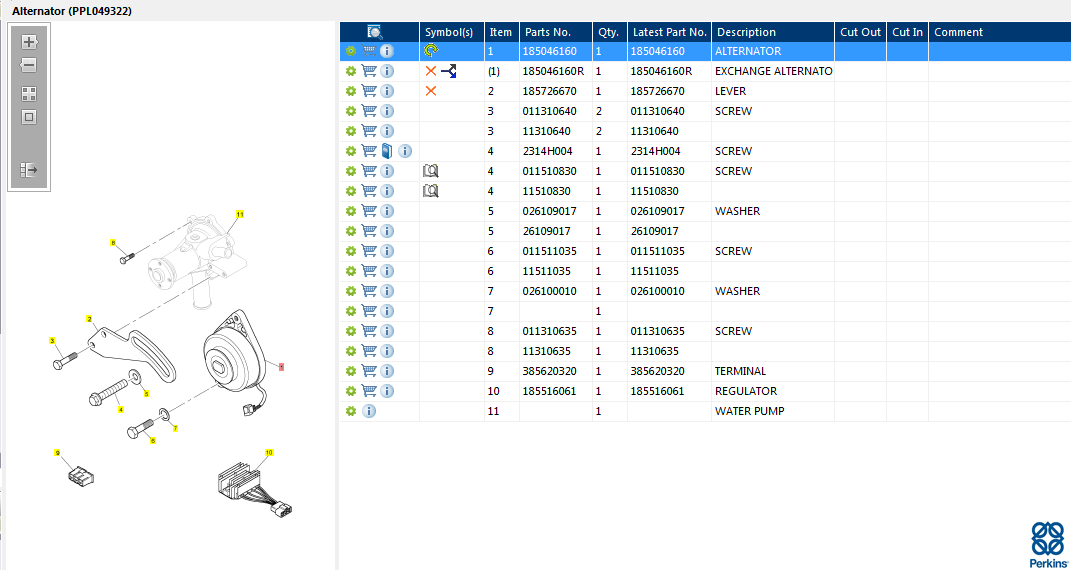
Task: Click the green gear for SCREW 011310635
Action: click(351, 331)
